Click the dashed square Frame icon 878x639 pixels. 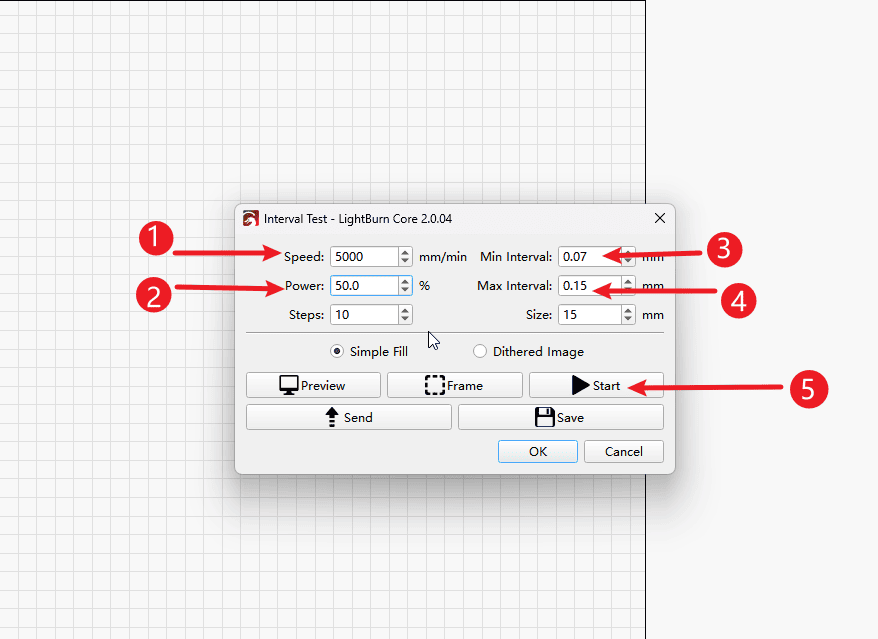tap(435, 385)
